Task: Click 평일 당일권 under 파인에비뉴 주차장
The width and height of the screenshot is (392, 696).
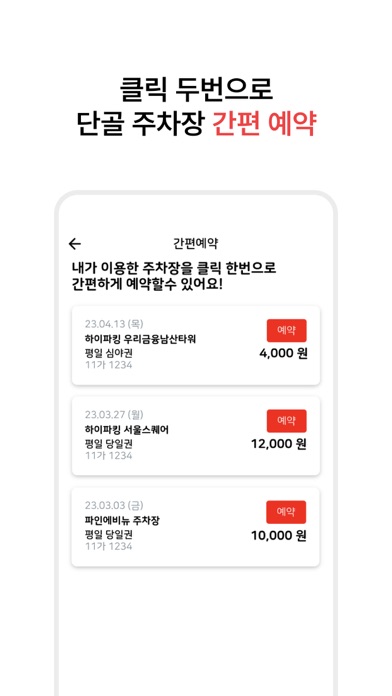Action: coord(108,535)
